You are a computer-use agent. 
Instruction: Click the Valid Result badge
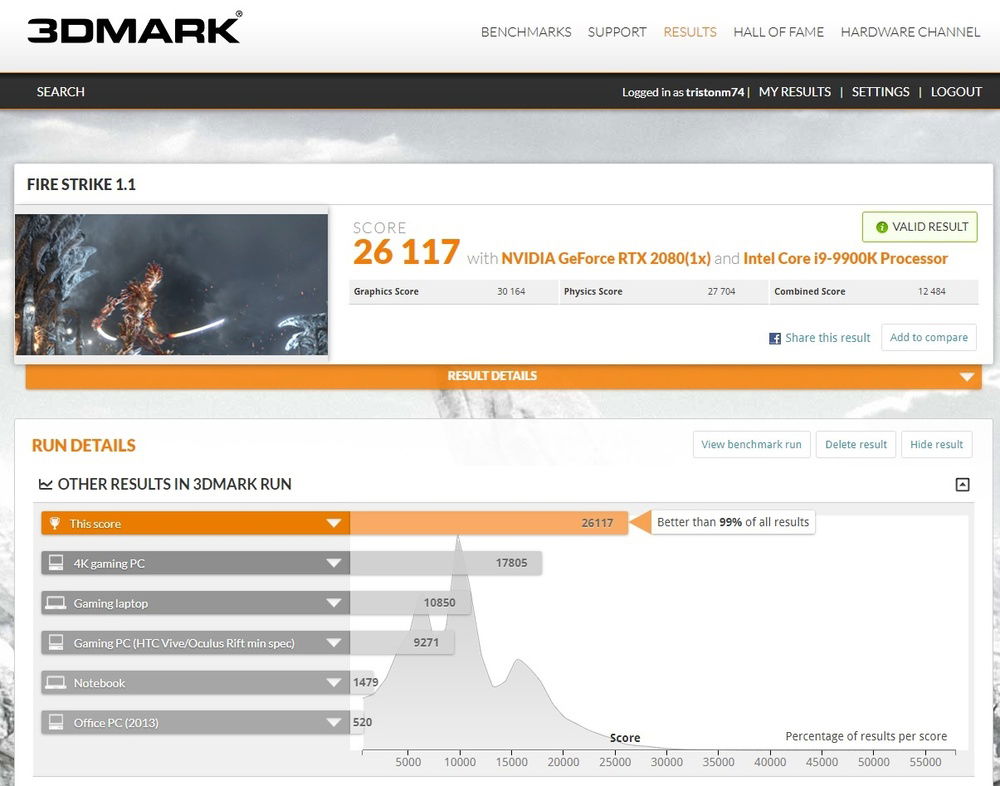[x=919, y=227]
